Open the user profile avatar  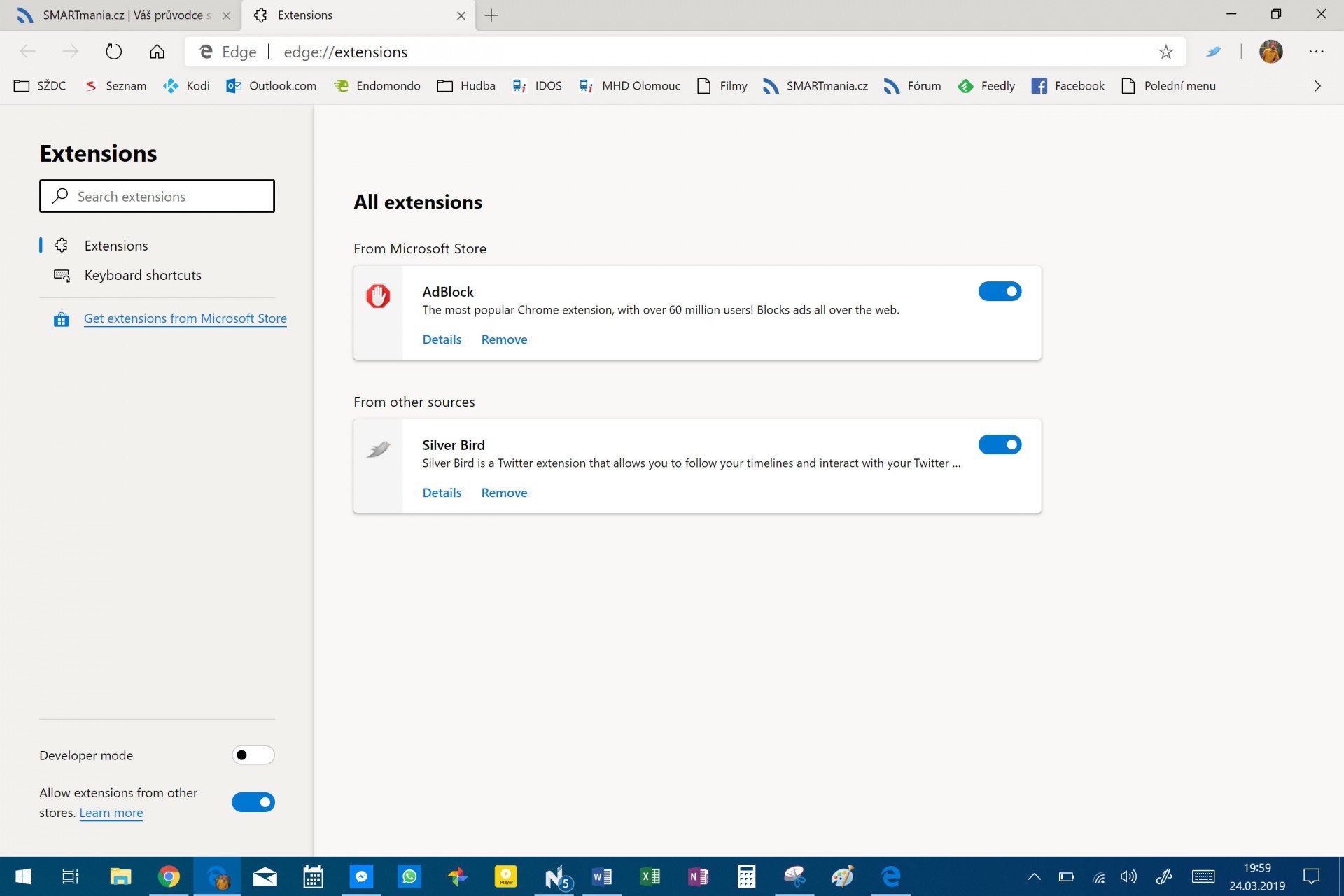click(x=1270, y=52)
